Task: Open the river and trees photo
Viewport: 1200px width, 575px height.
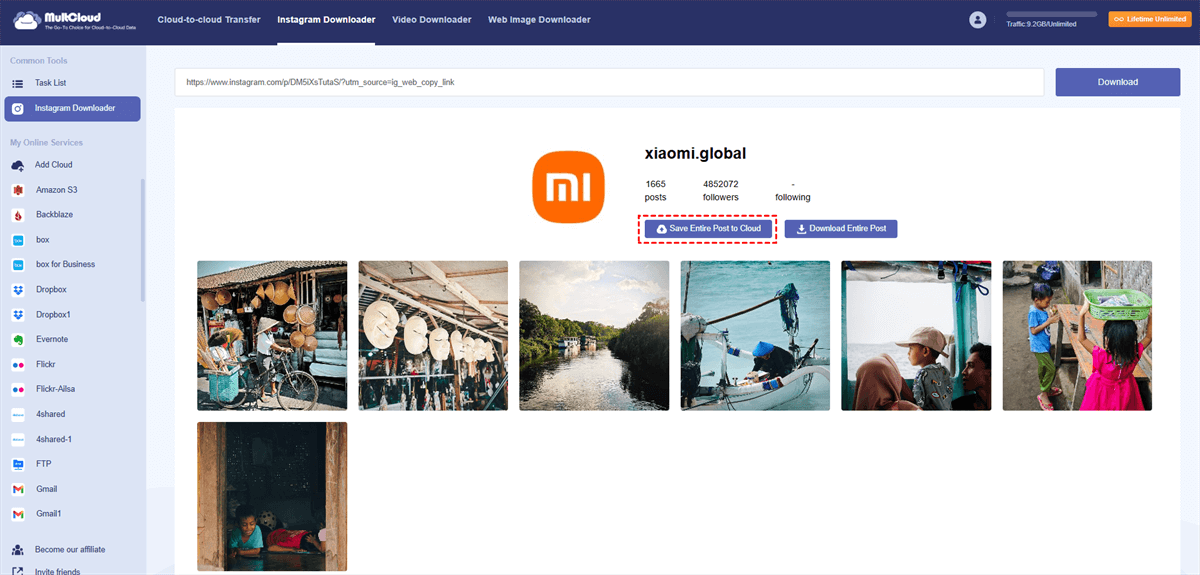Action: tap(594, 336)
